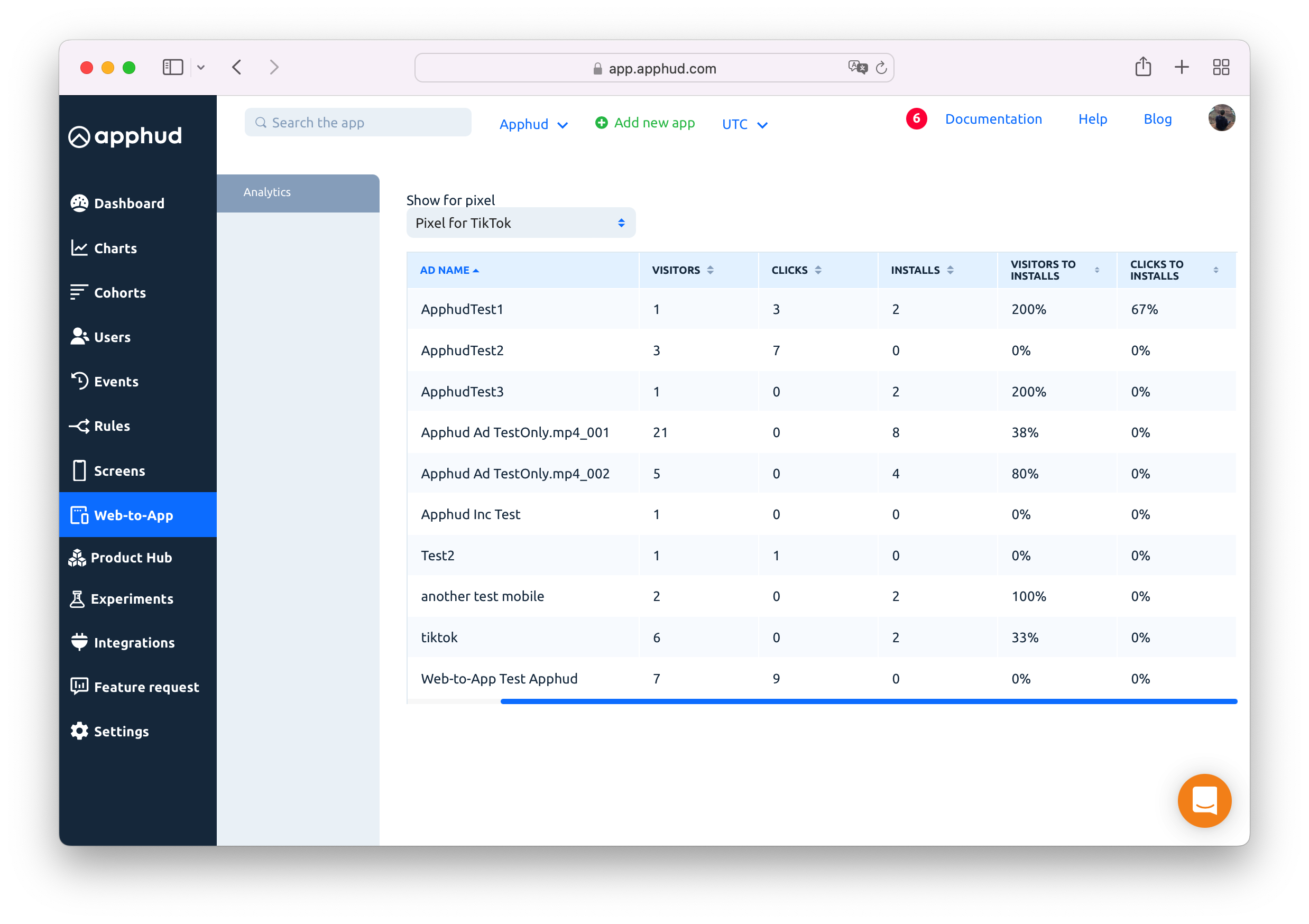Expand the Apphud app selector
This screenshot has width=1309, height=924.
tap(533, 124)
